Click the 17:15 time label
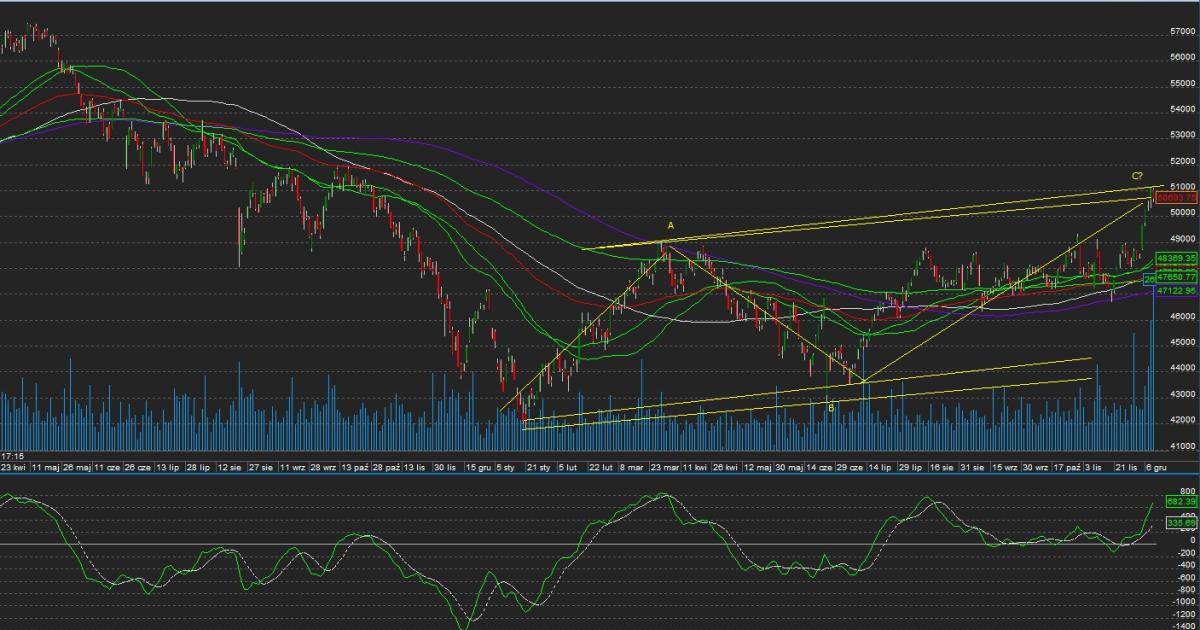1200x630 pixels. 13,454
